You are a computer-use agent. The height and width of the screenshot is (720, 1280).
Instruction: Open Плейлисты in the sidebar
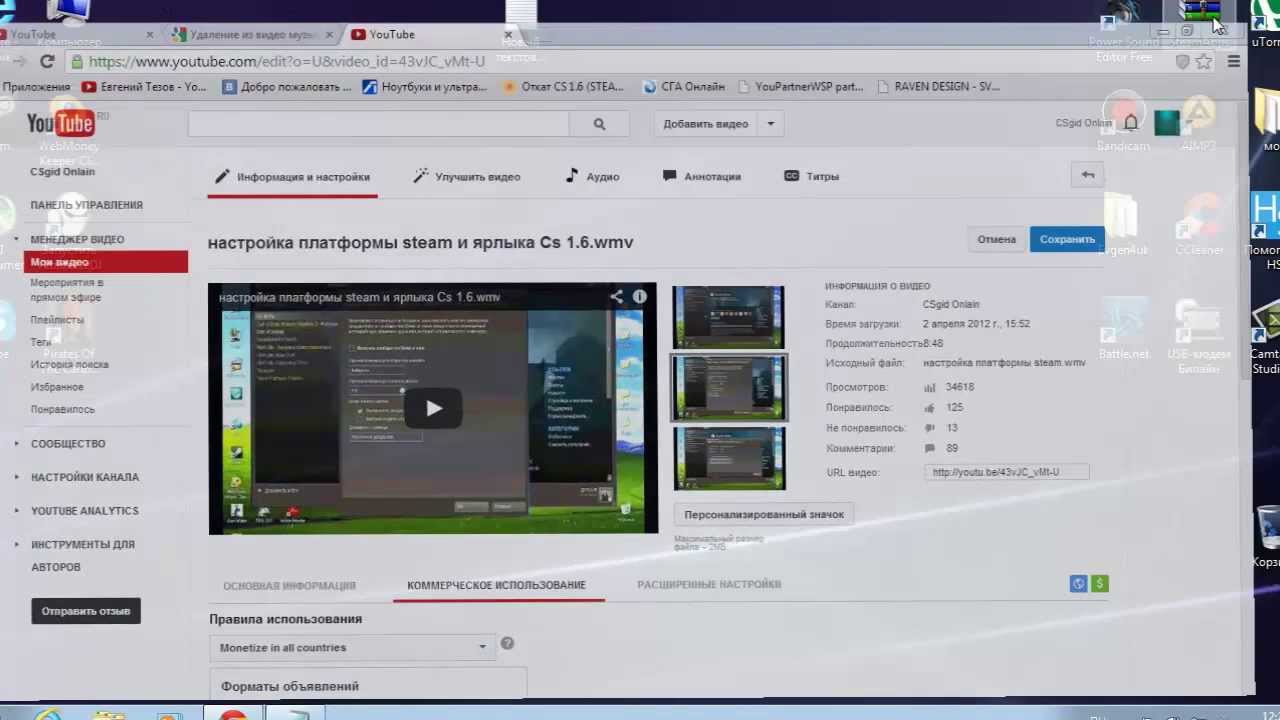[x=57, y=320]
